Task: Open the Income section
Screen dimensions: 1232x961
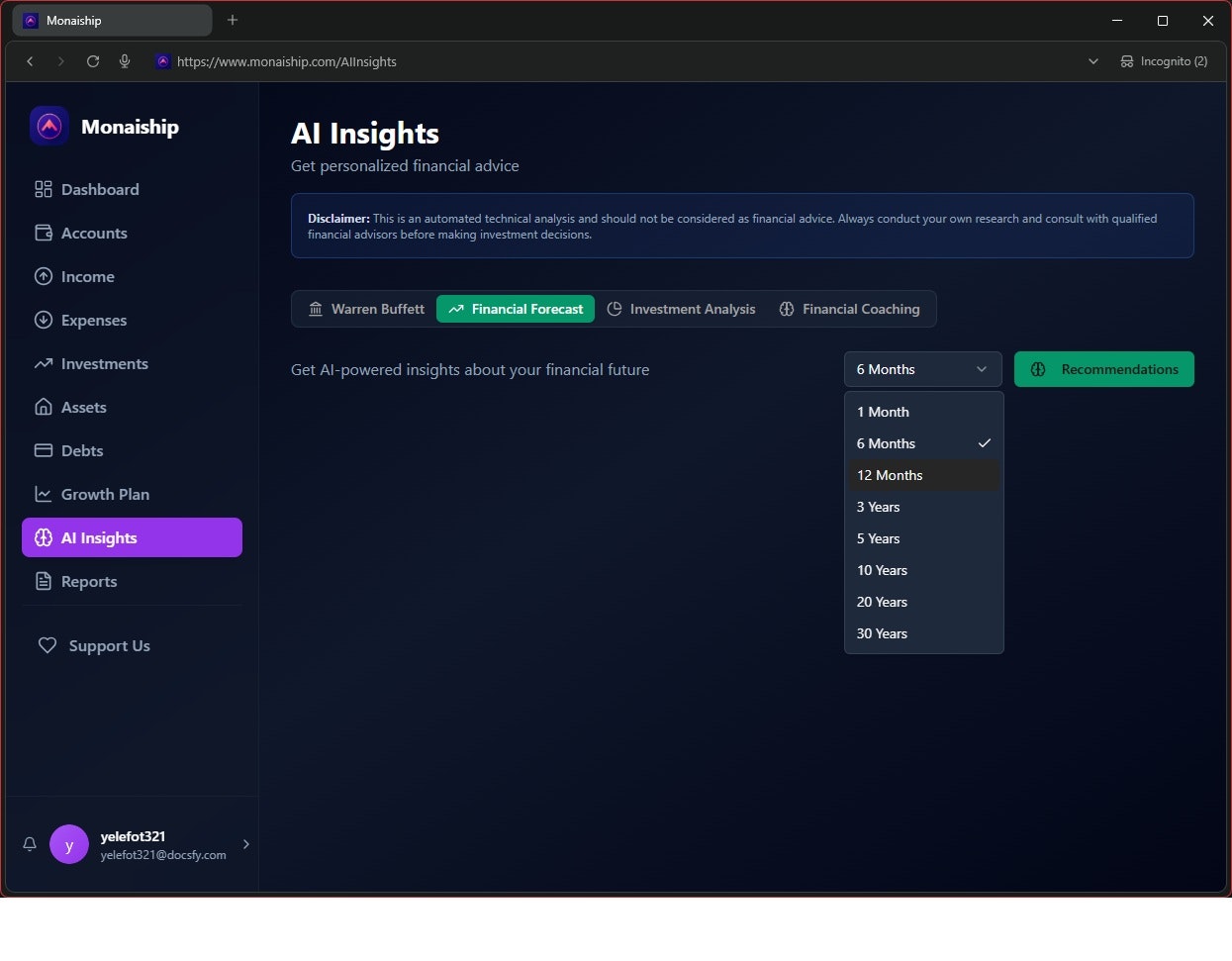Action: pos(87,276)
